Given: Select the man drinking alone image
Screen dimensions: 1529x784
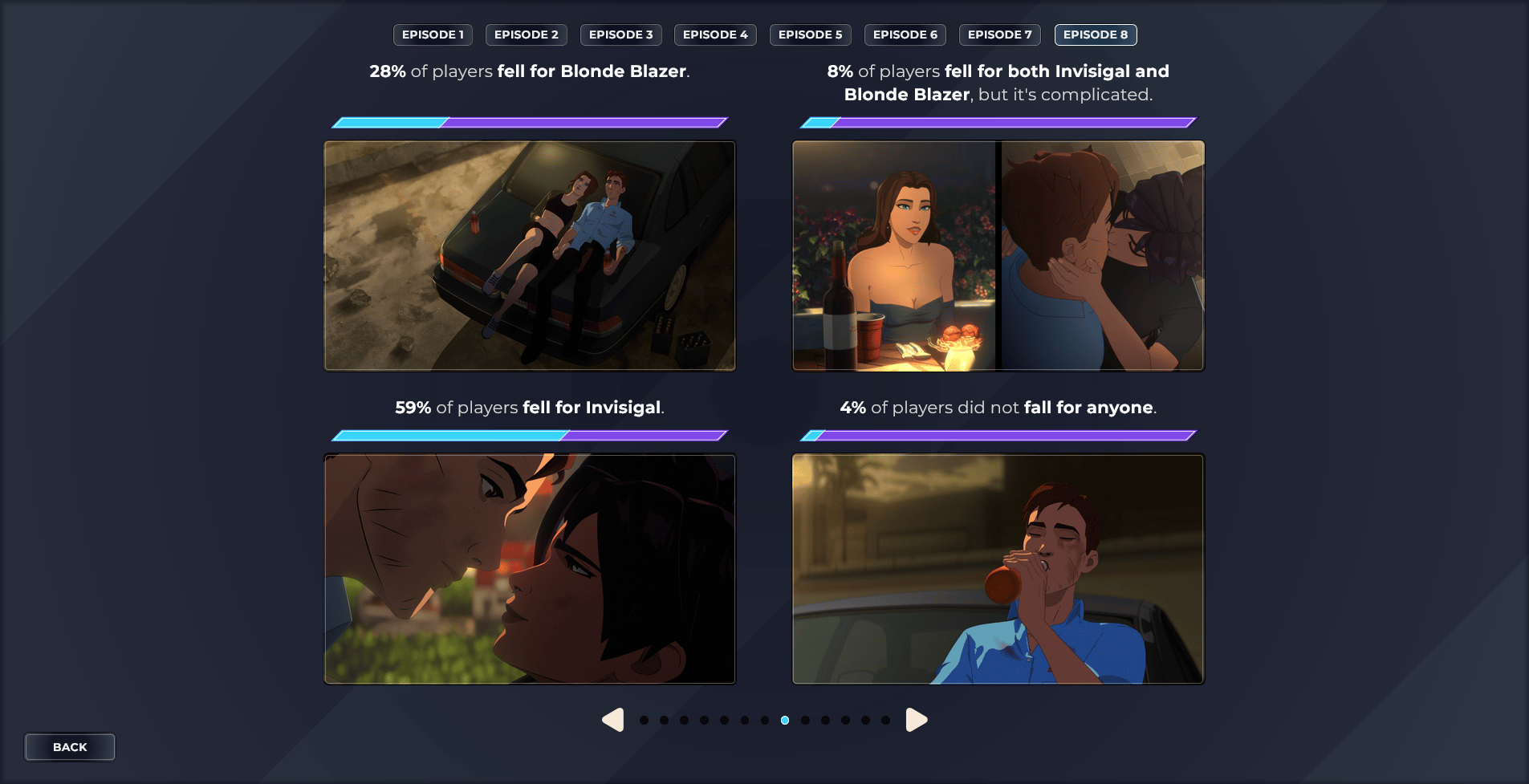Looking at the screenshot, I should [x=998, y=569].
